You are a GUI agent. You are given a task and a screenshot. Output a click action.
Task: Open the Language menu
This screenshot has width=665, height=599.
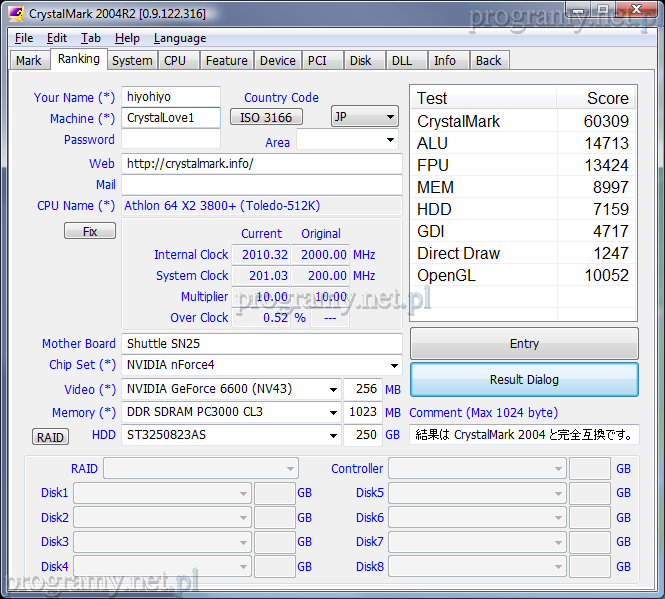click(x=180, y=38)
